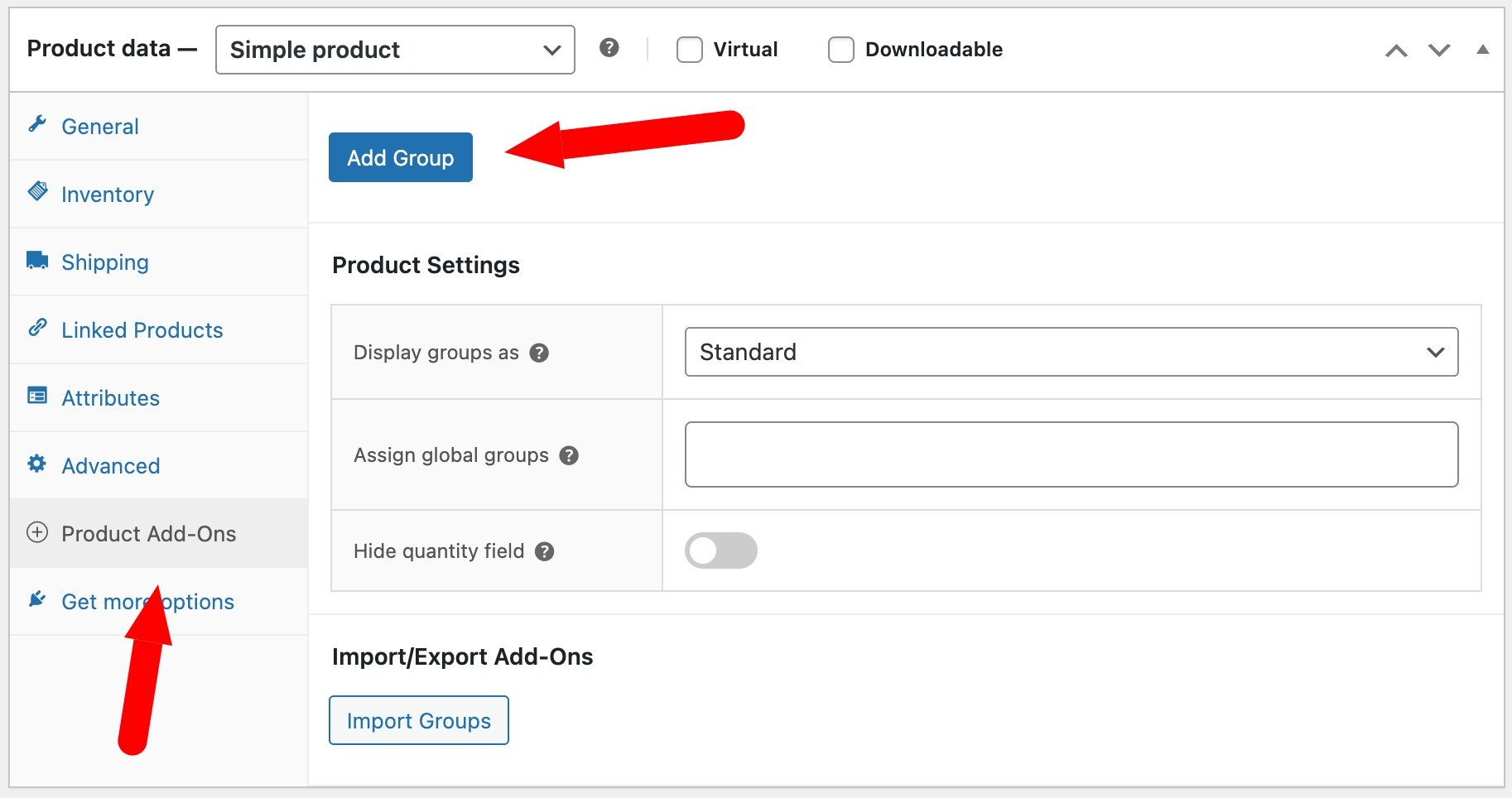Switch to the Attributes tab
Viewport: 1512px width, 798px height.
tap(110, 397)
